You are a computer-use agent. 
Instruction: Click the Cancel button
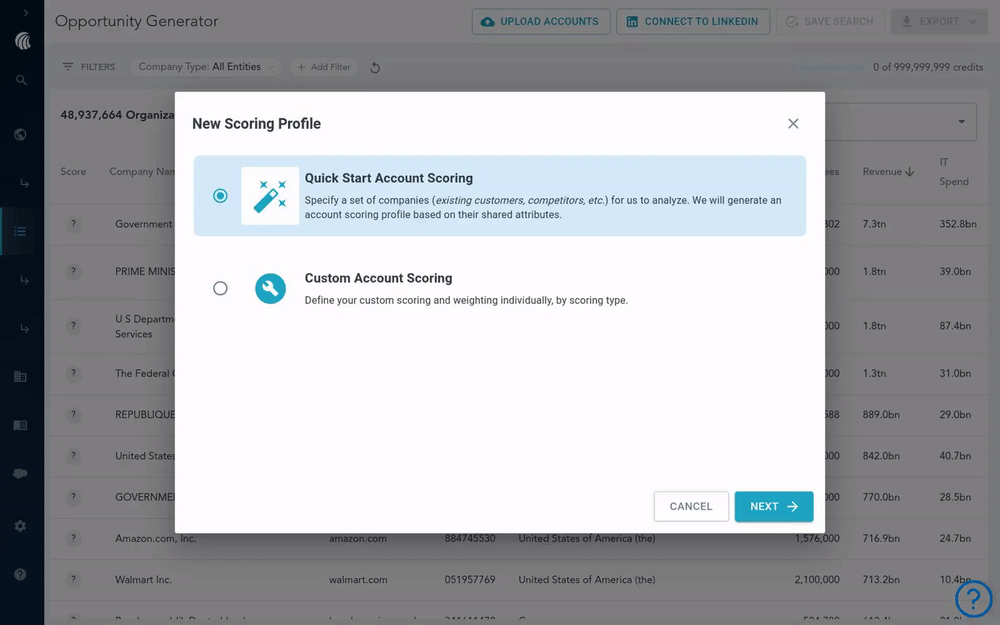click(x=691, y=506)
